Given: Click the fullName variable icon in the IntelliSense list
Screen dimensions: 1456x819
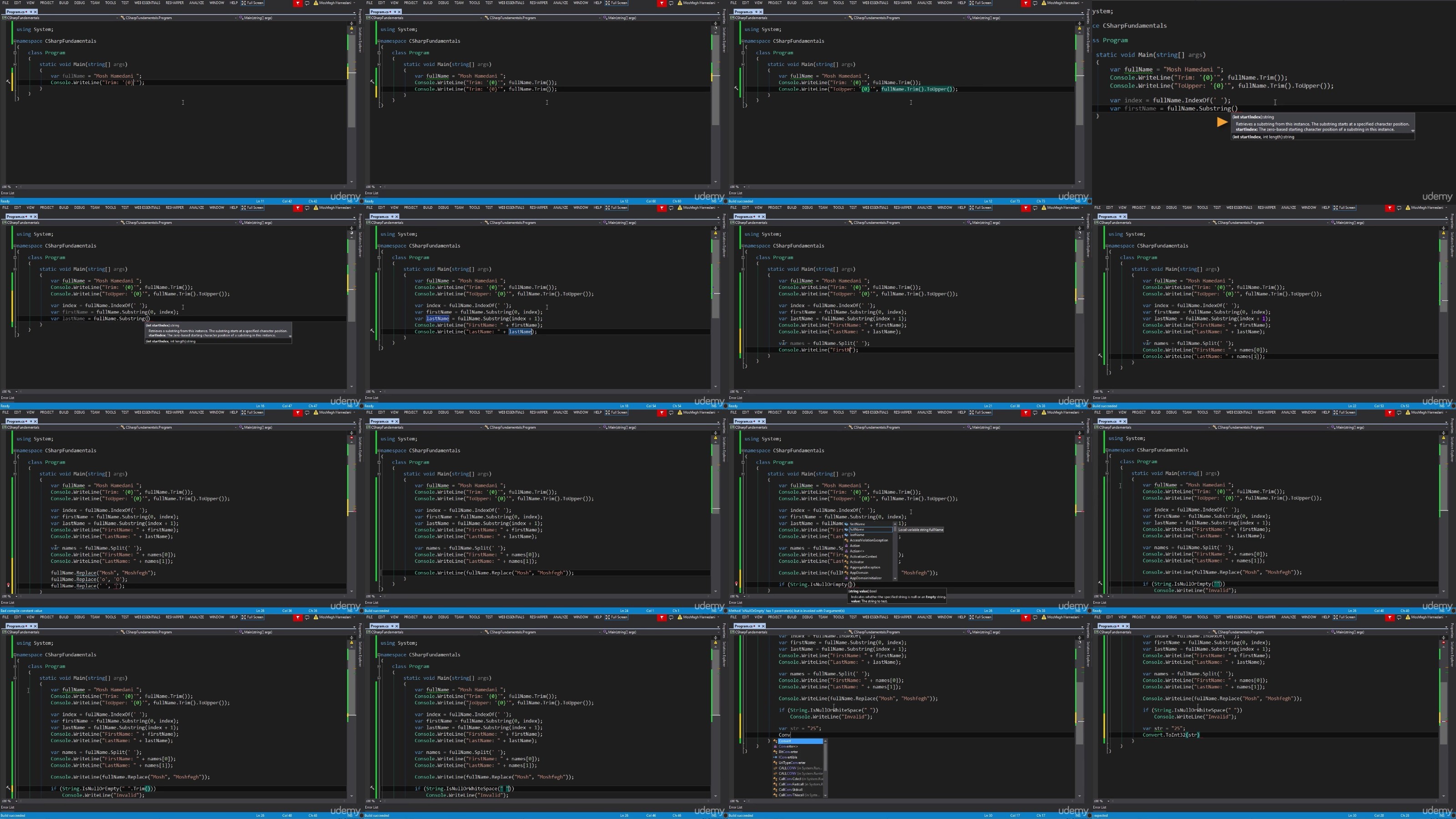Looking at the screenshot, I should click(x=847, y=530).
